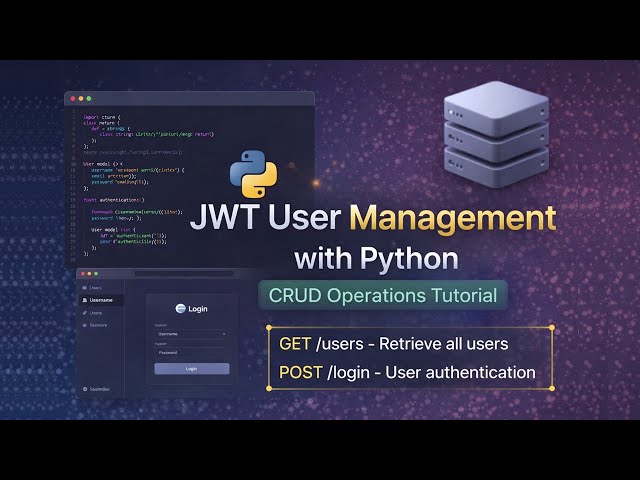Viewport: 640px width, 480px height.
Task: Maximize the code editor window with green dot
Action: (89, 99)
